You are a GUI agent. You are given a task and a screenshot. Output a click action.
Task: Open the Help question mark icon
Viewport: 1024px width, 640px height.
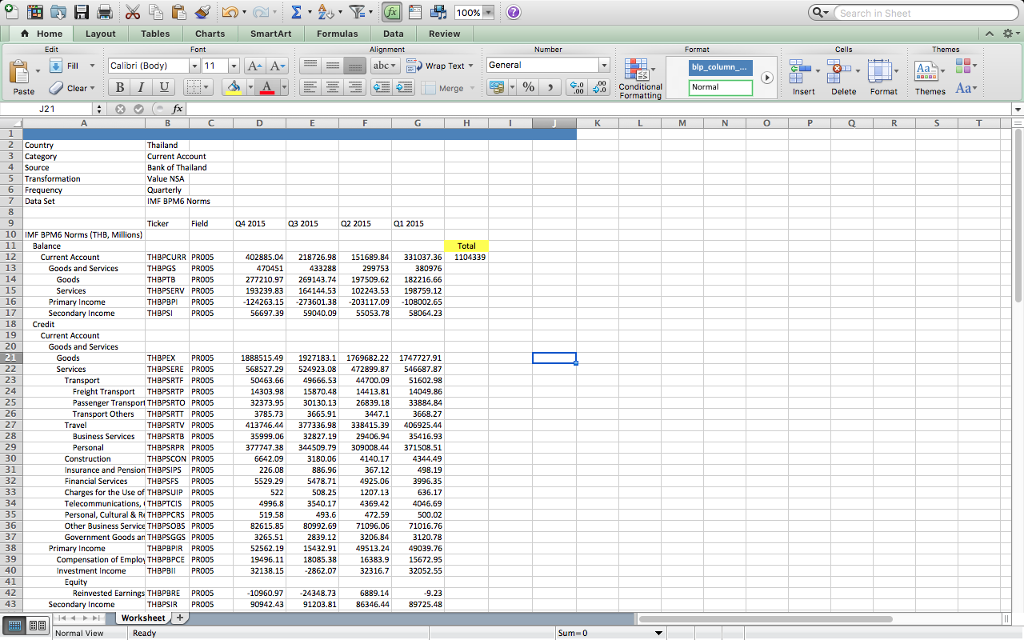point(513,13)
